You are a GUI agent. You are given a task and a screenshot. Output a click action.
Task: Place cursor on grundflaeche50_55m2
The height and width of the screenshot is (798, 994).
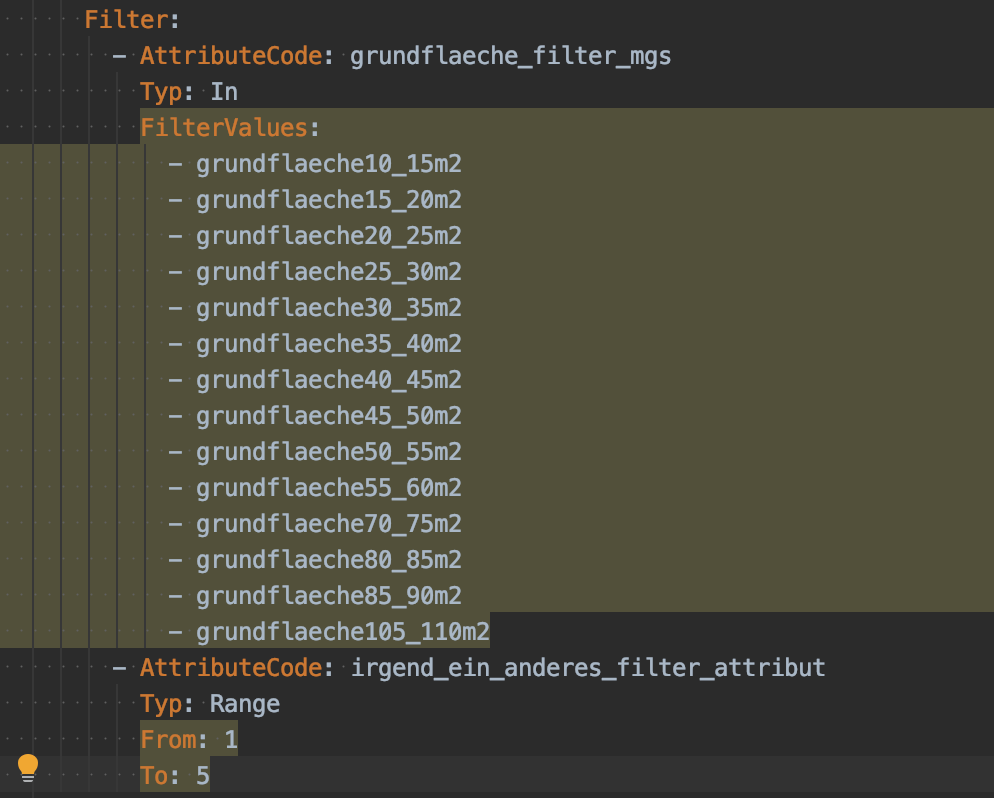[328, 451]
